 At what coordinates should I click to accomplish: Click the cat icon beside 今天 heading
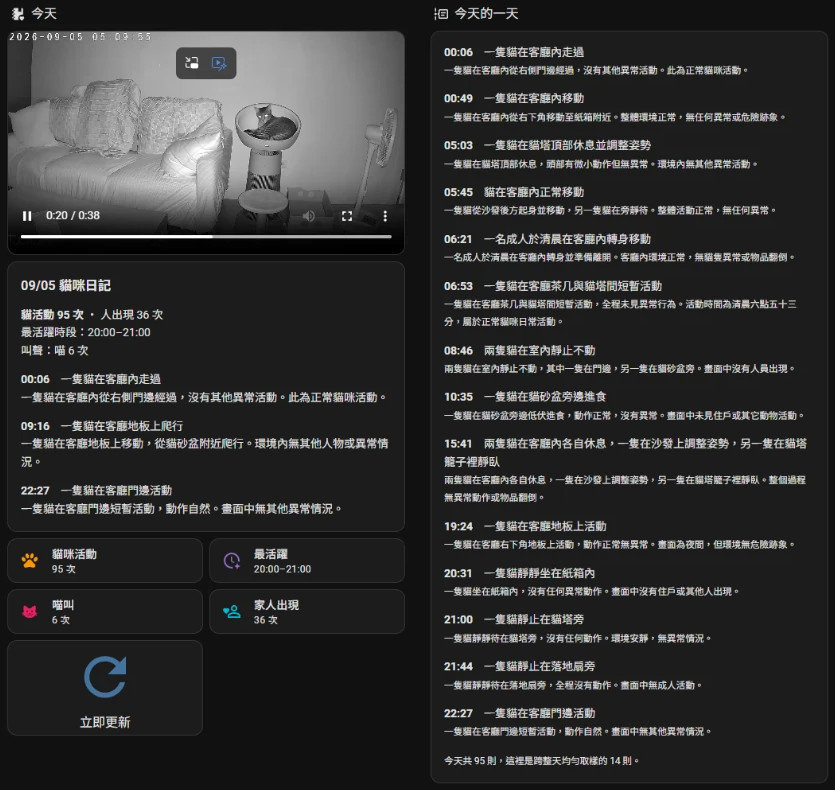[x=18, y=14]
